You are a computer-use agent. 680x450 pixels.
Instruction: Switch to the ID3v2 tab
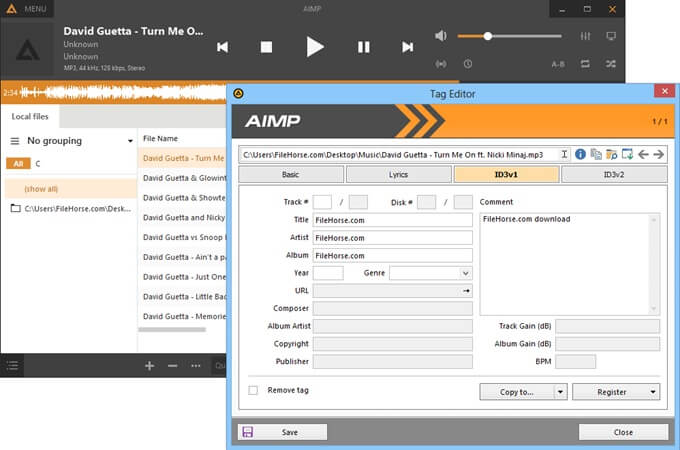tap(614, 174)
